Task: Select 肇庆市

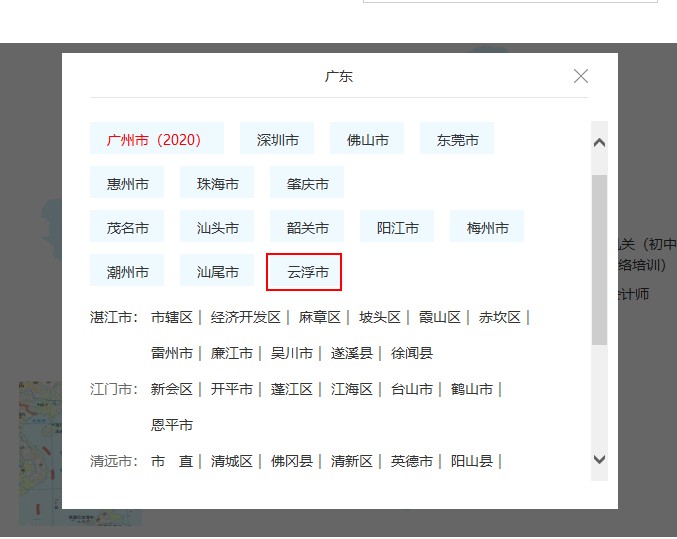Action: [307, 182]
